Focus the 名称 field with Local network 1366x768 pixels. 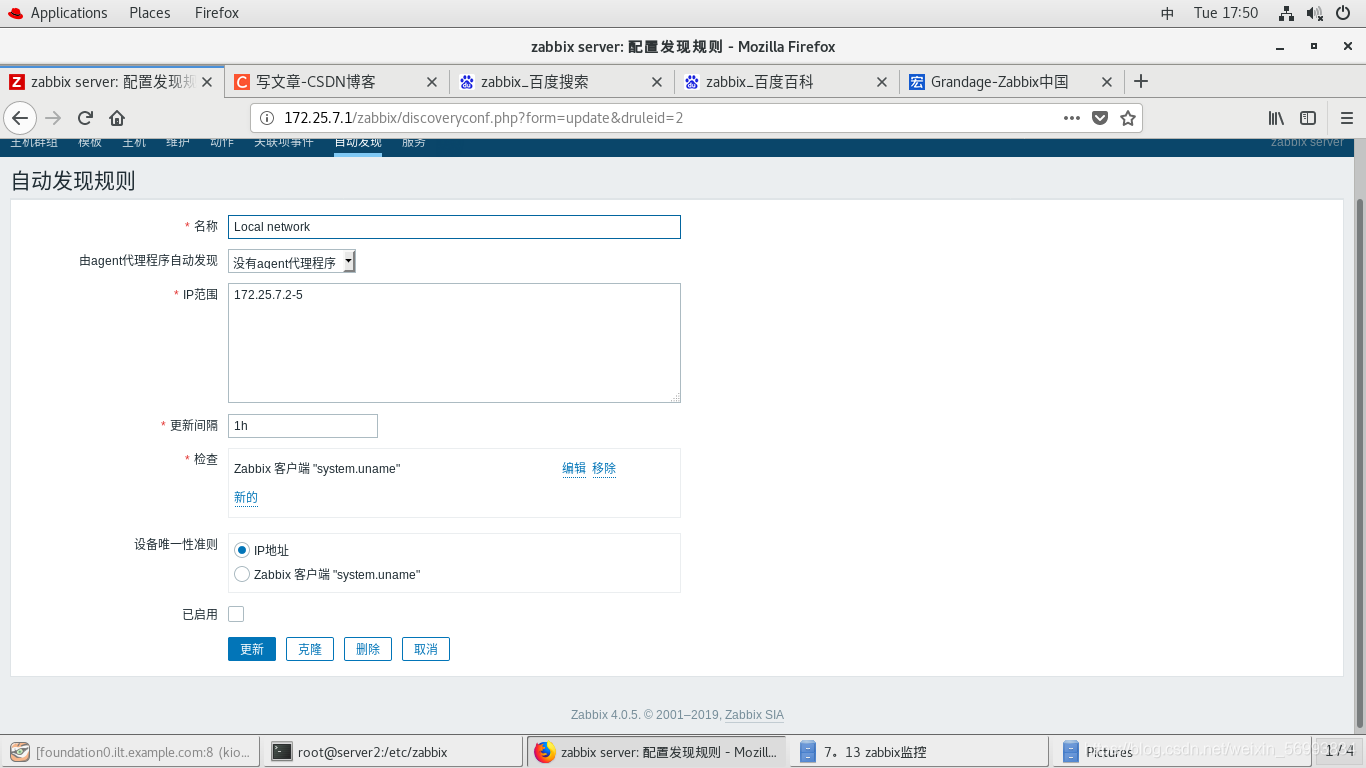coord(454,227)
